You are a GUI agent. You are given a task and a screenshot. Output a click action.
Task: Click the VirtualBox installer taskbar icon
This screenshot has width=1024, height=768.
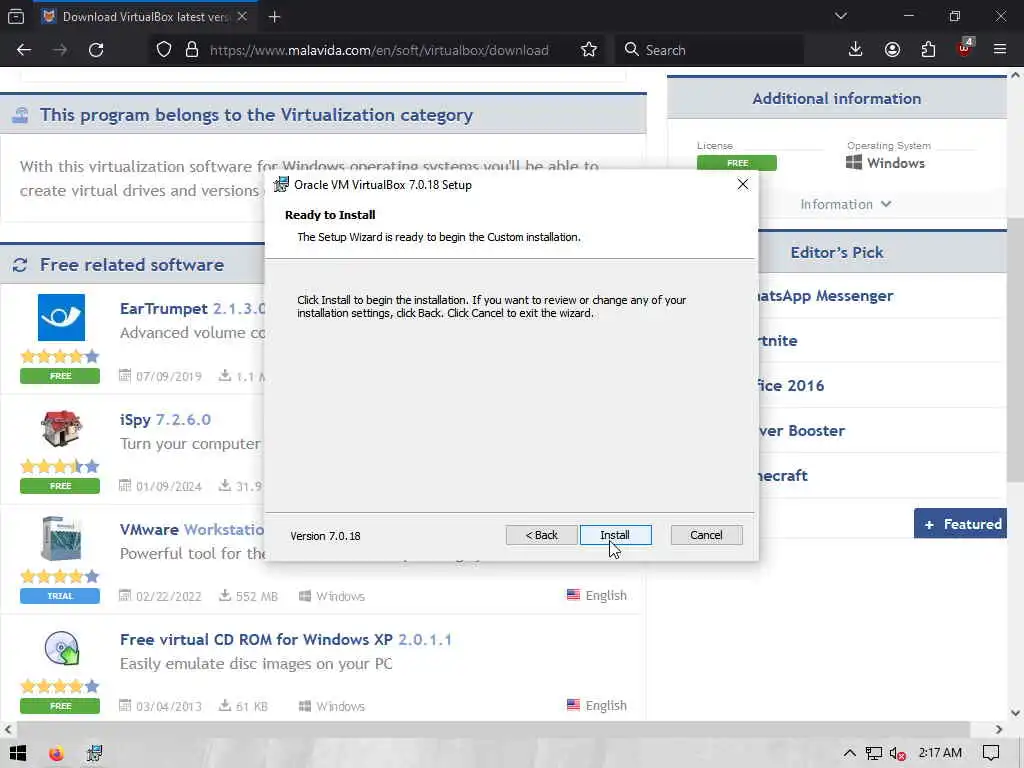pos(94,753)
